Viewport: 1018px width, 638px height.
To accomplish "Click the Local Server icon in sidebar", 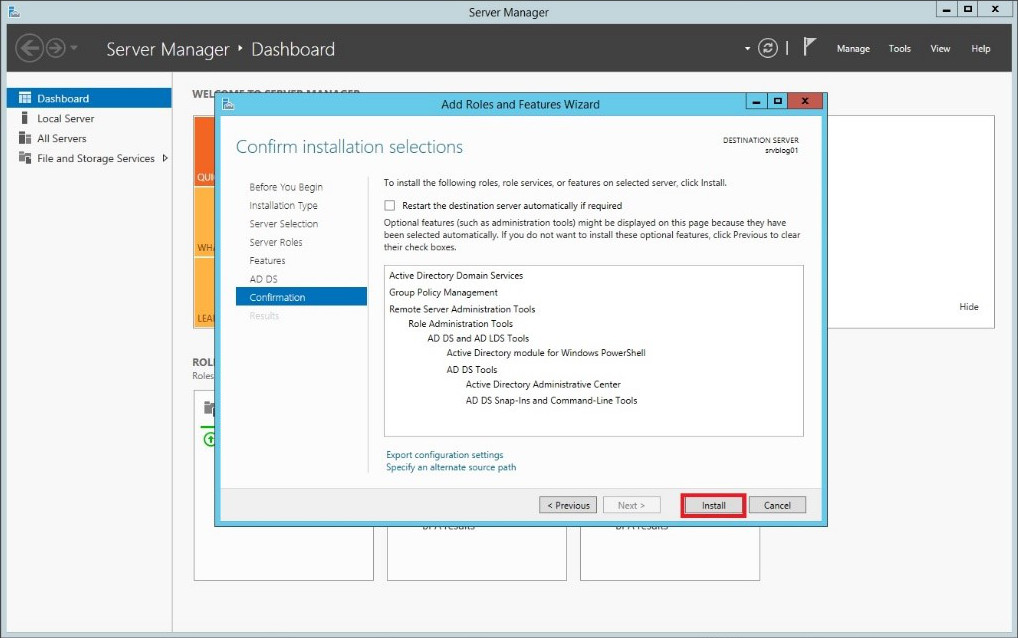I will pos(25,118).
